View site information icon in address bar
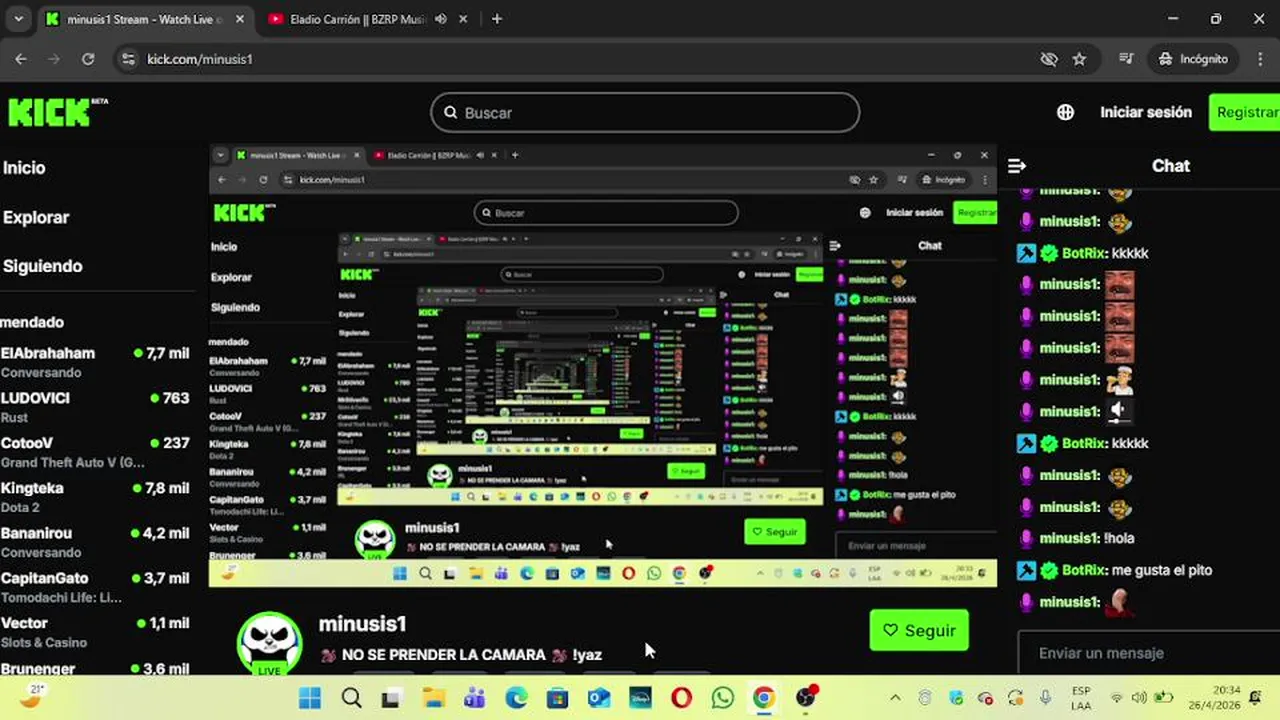1280x720 pixels. (x=127, y=59)
